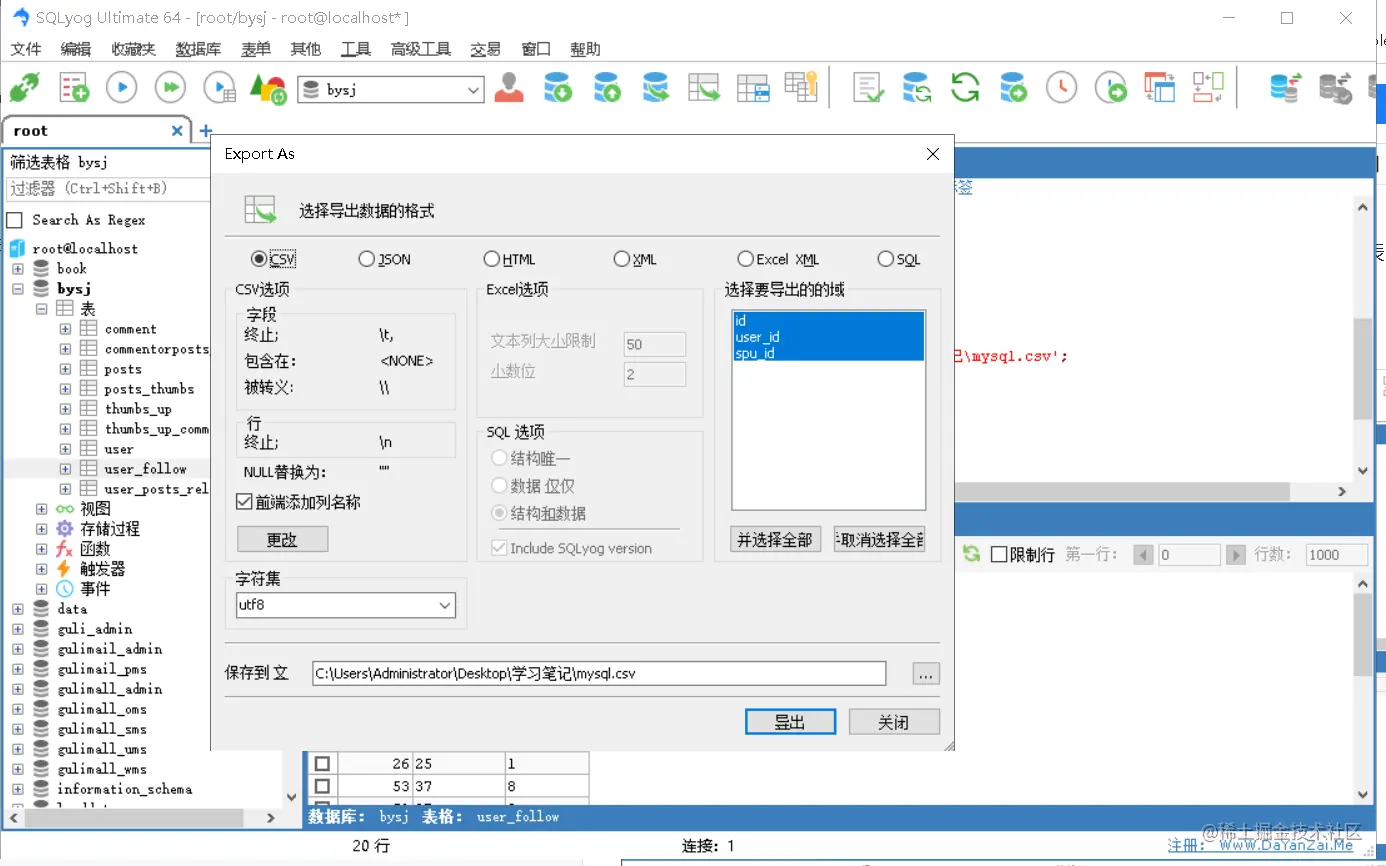
Task: Click the green plug new connection icon
Action: pos(24,88)
